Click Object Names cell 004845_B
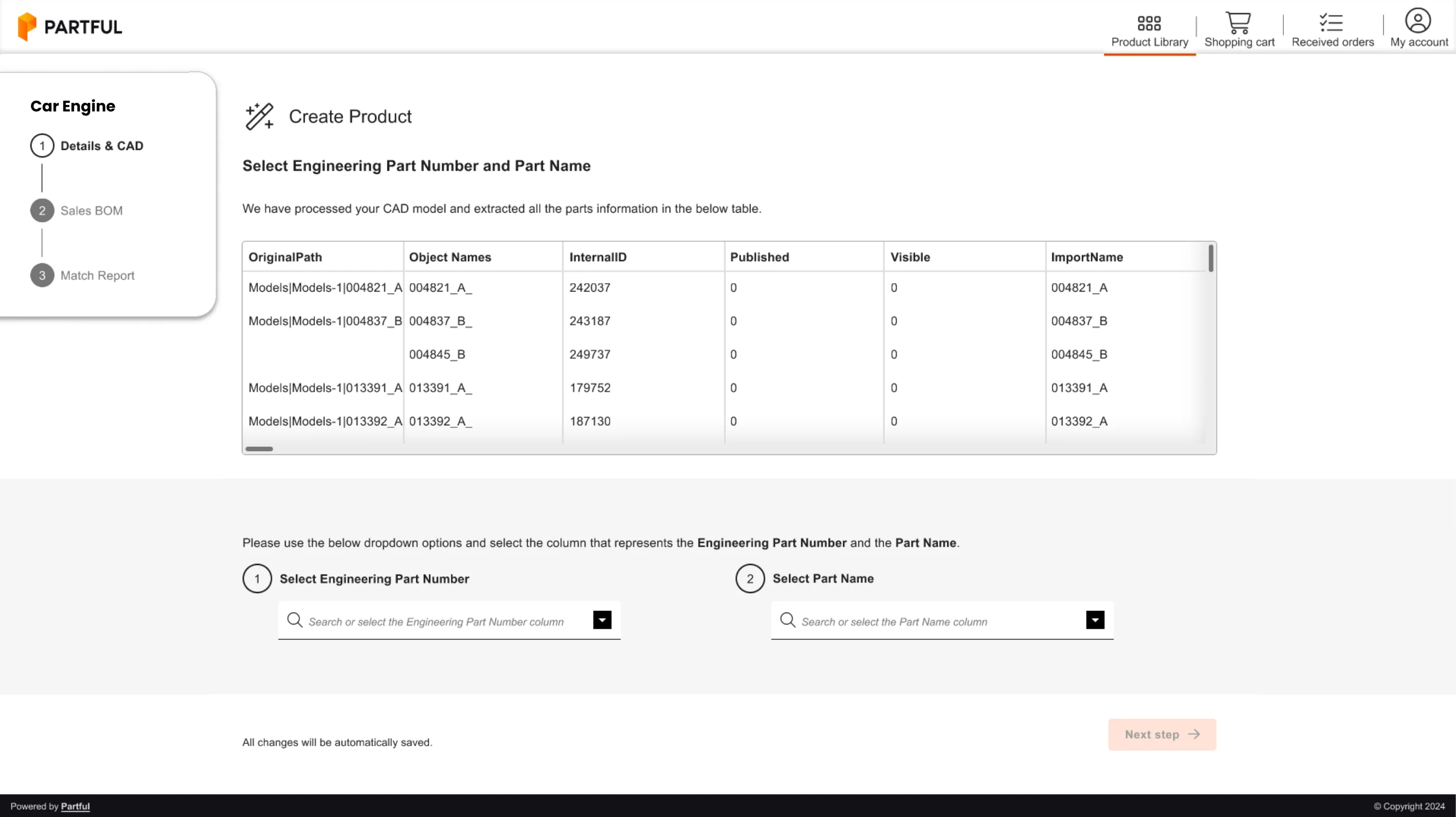This screenshot has height=817, width=1456. [x=437, y=354]
